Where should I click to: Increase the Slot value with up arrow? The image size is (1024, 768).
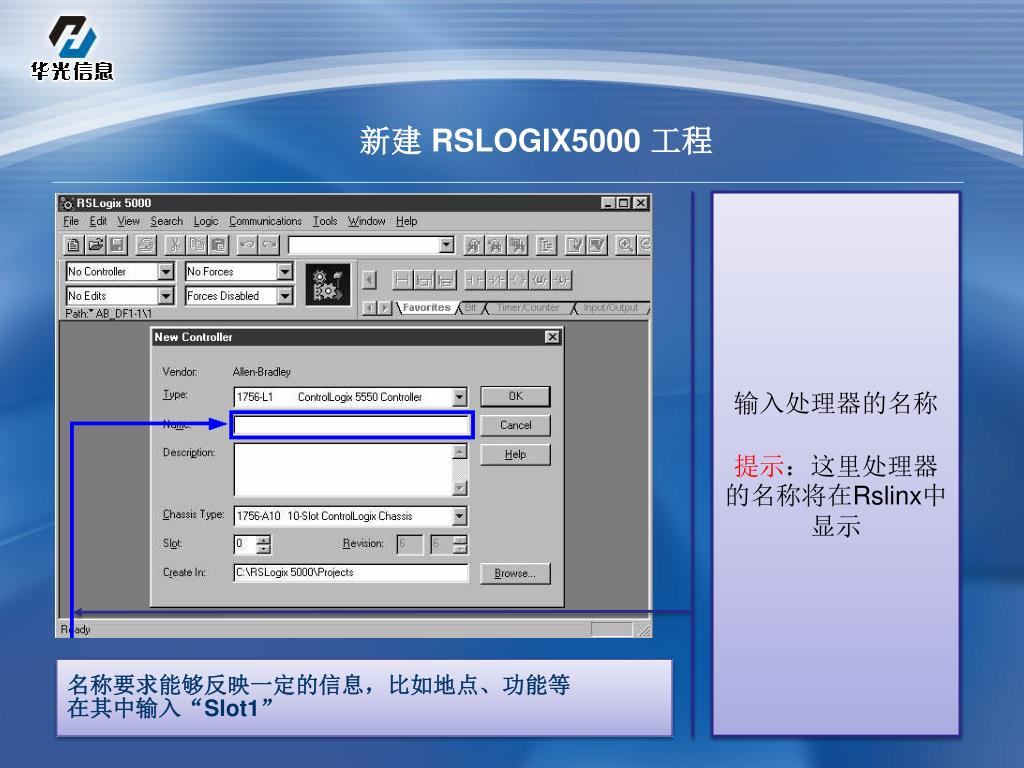(263, 539)
